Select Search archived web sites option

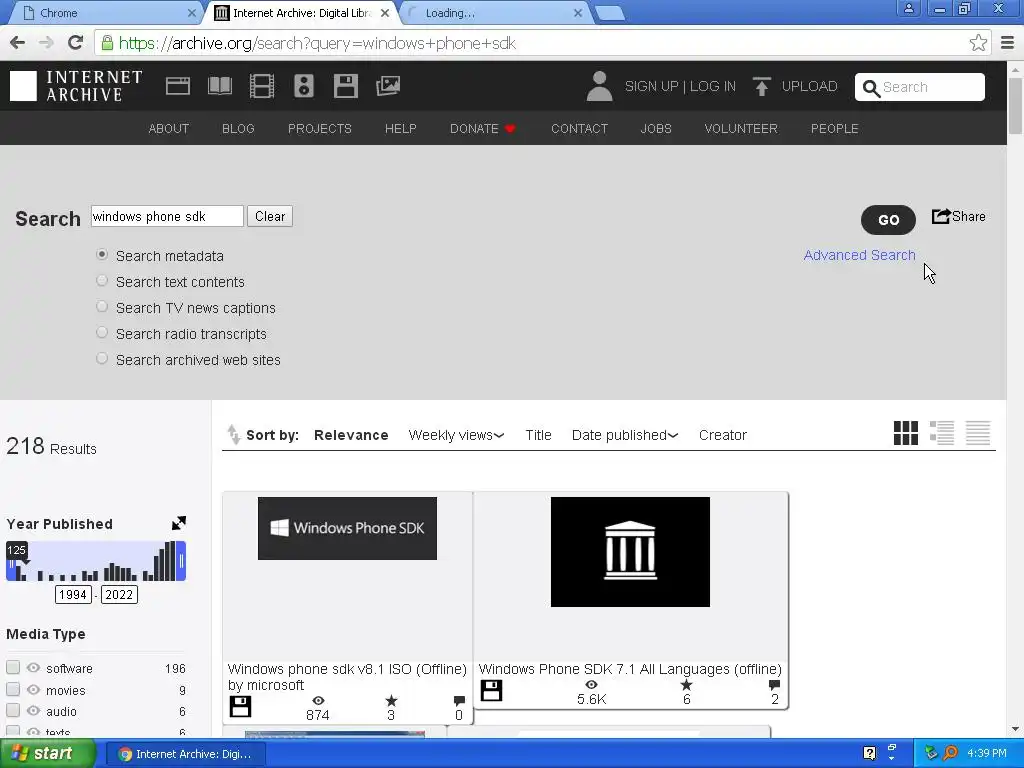102,359
